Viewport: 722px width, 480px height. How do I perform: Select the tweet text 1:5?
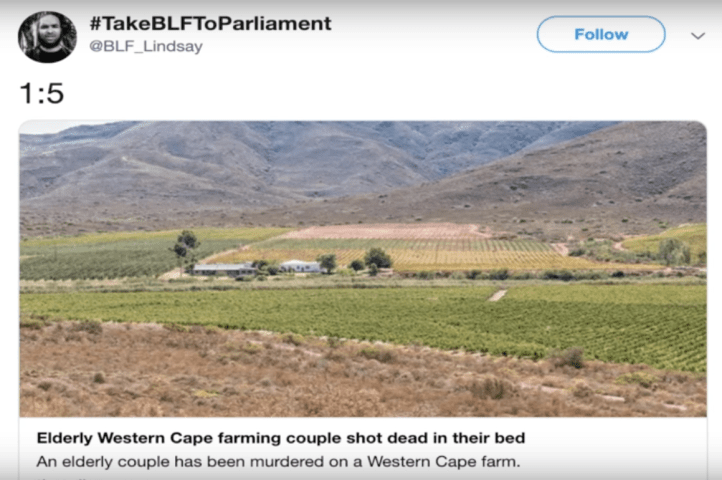(41, 94)
